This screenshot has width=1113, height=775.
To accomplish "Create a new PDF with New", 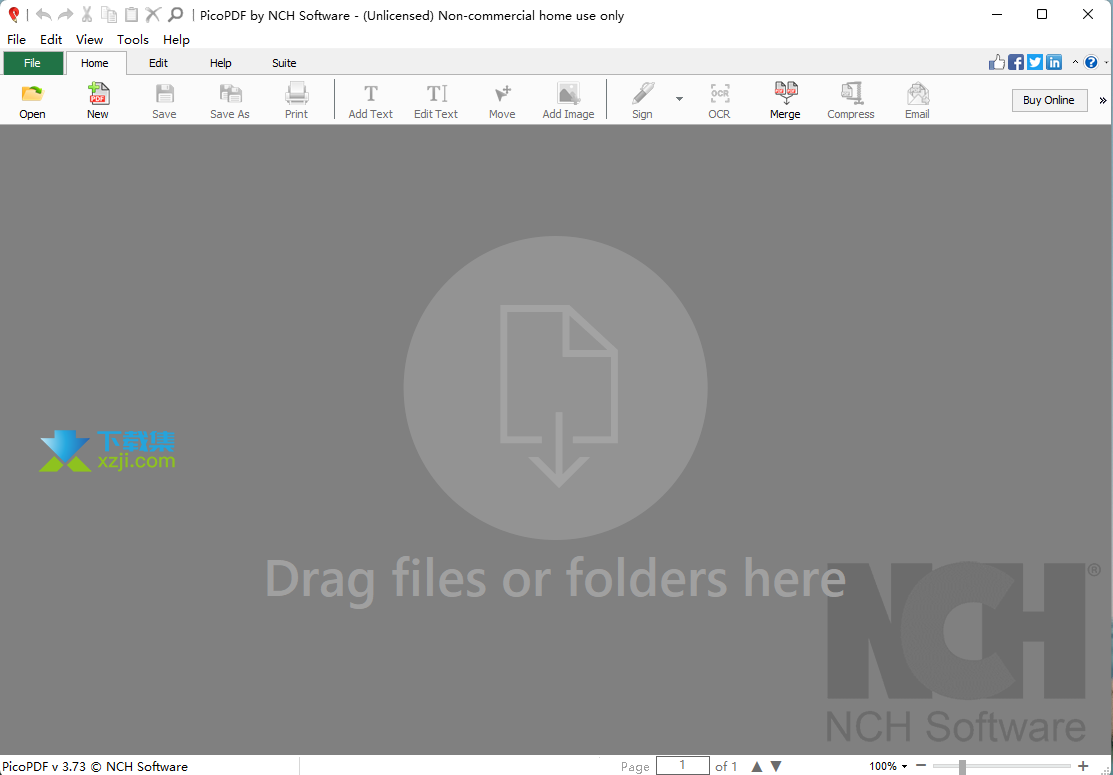I will [x=98, y=100].
